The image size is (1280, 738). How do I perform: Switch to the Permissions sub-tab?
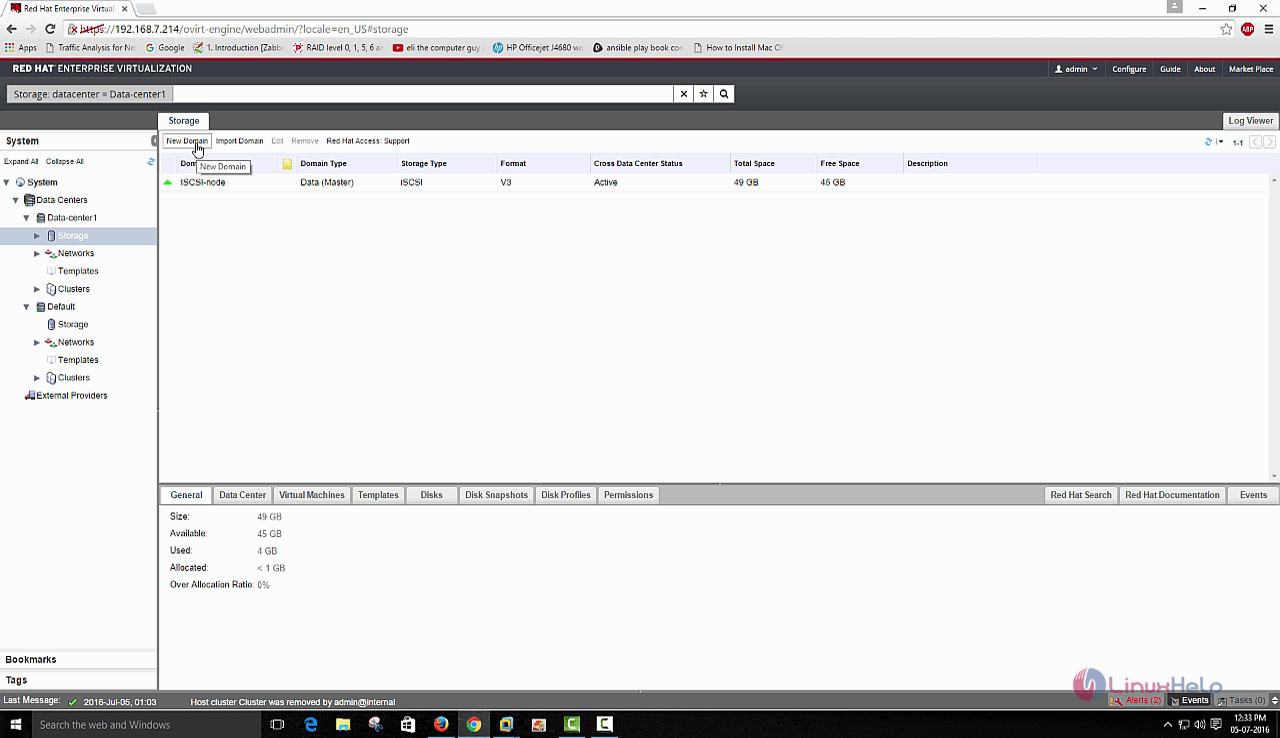[628, 495]
